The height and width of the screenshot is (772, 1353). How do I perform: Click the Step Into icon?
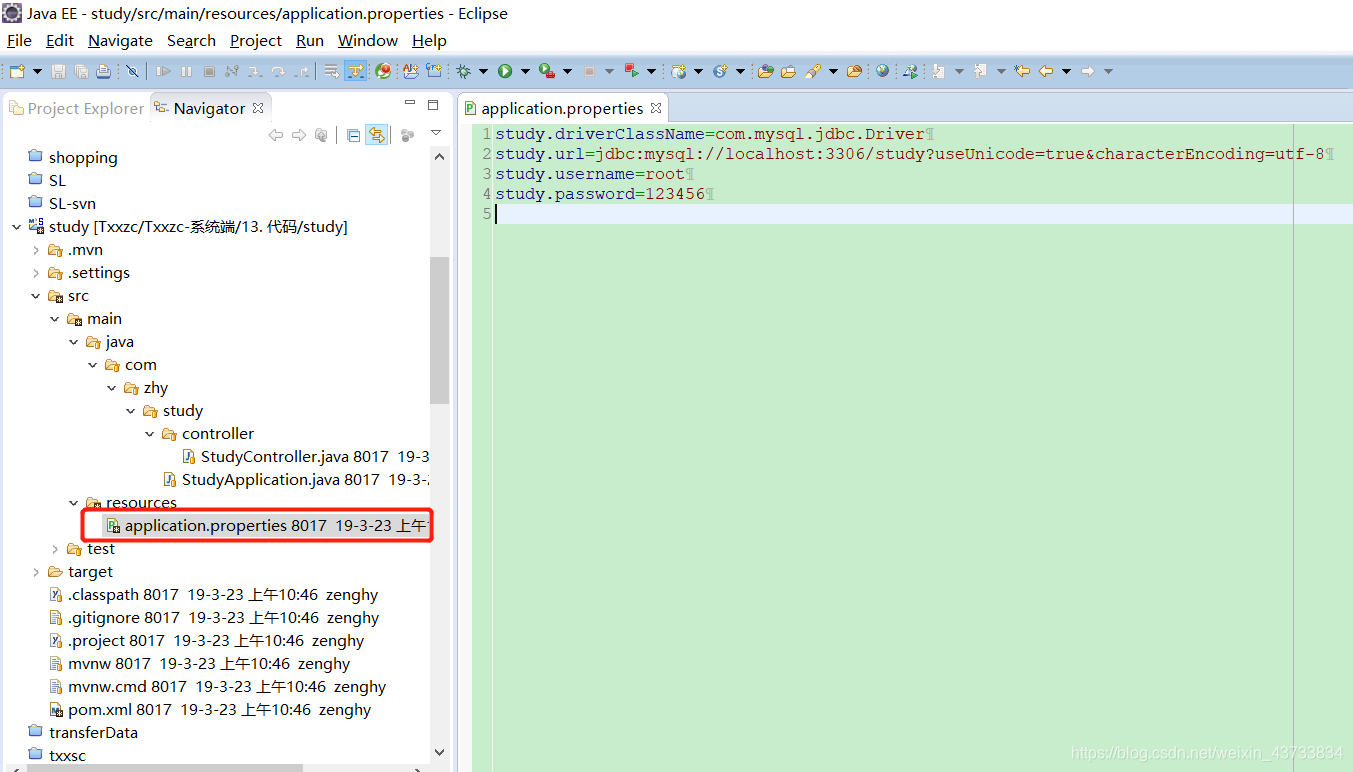point(255,71)
